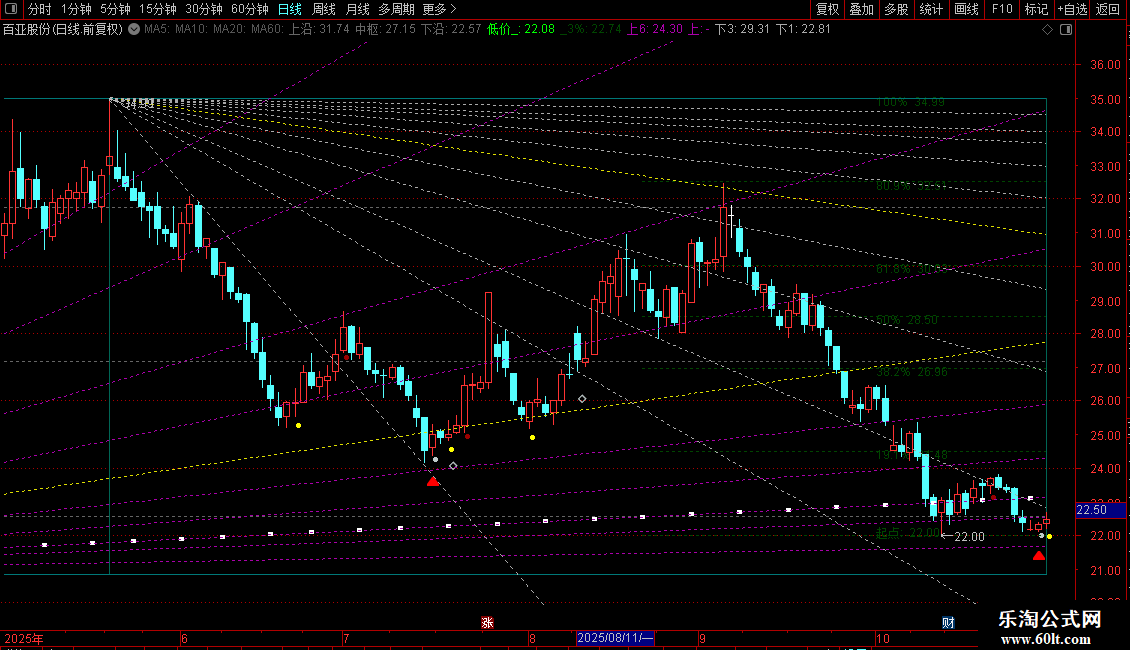The height and width of the screenshot is (650, 1130).
Task: Switch to 5分钟 period tab
Action: tap(115, 9)
